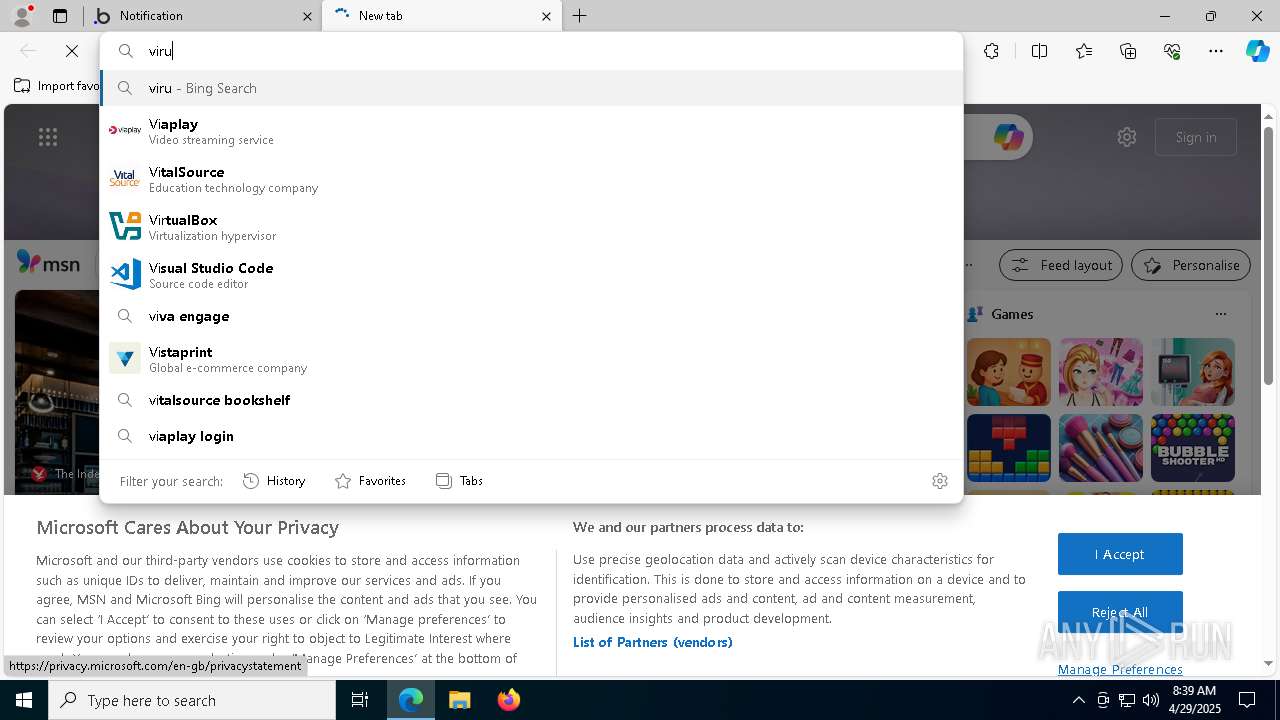Open the Edge profile icon
The width and height of the screenshot is (1280, 720).
pyautogui.click(x=22, y=16)
